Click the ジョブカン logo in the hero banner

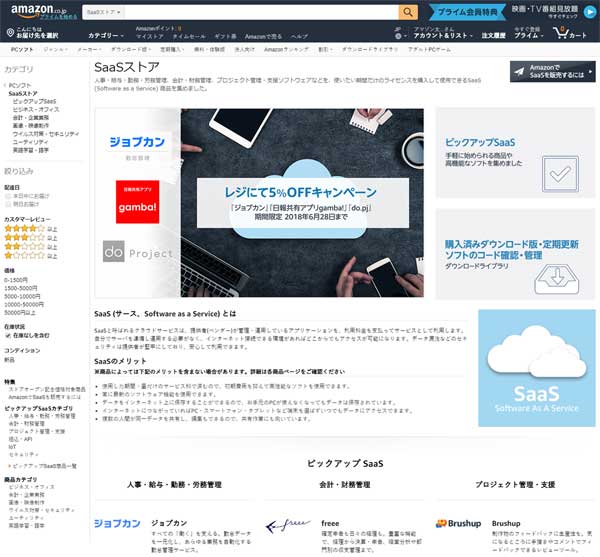[137, 142]
